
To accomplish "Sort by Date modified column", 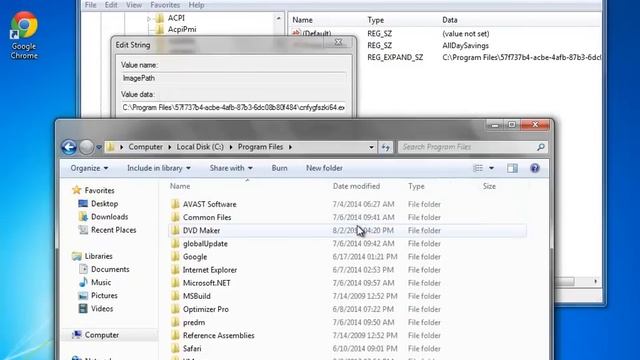I will click(356, 186).
